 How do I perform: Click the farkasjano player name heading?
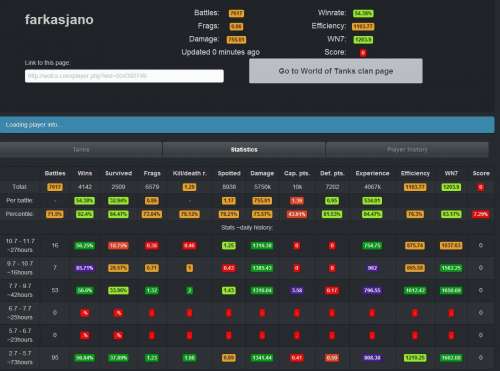tap(59, 20)
